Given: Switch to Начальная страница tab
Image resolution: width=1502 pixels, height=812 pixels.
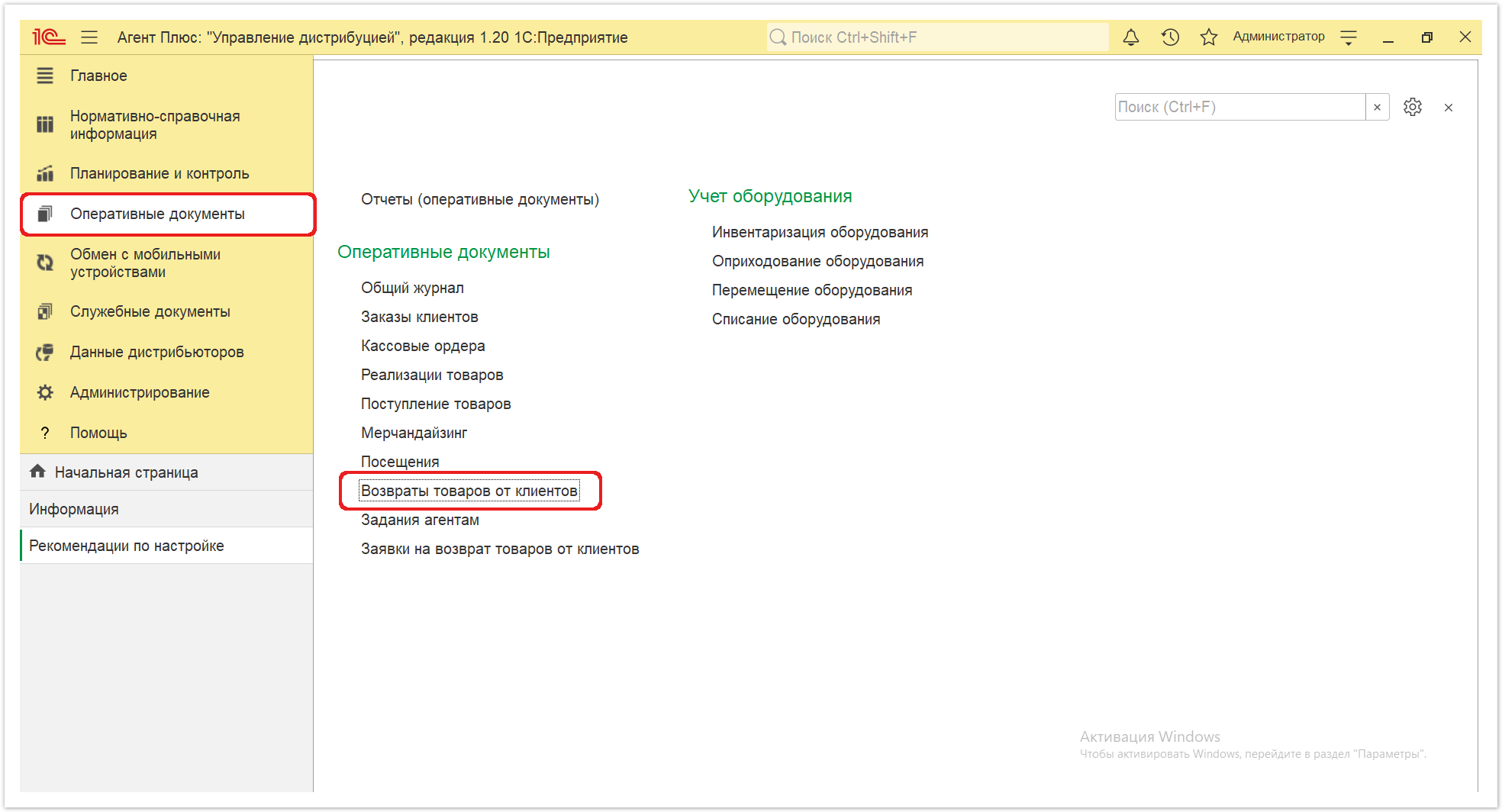Looking at the screenshot, I should click(x=166, y=472).
